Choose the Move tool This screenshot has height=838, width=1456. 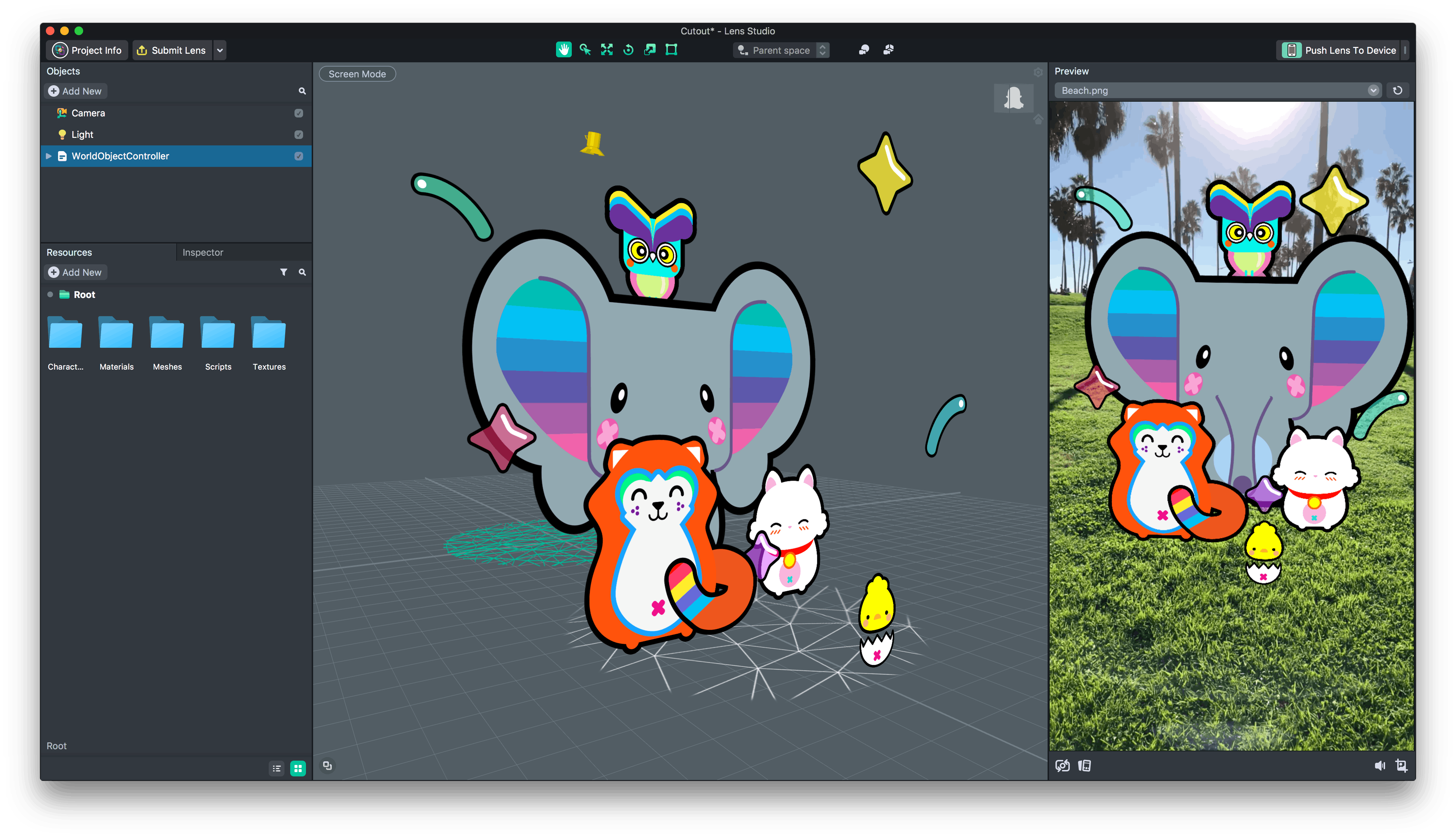point(607,49)
